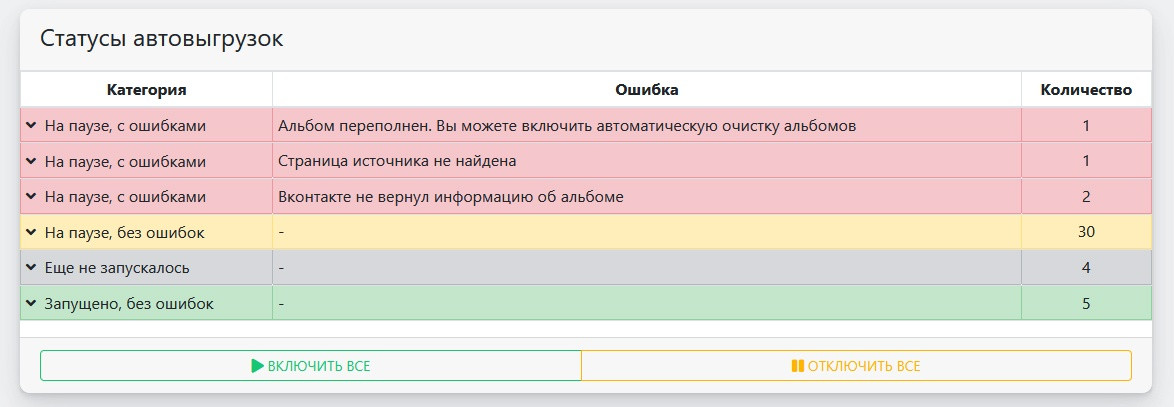Click the "Категория" column header
Screen dimensions: 1174x407
pyautogui.click(x=146, y=90)
